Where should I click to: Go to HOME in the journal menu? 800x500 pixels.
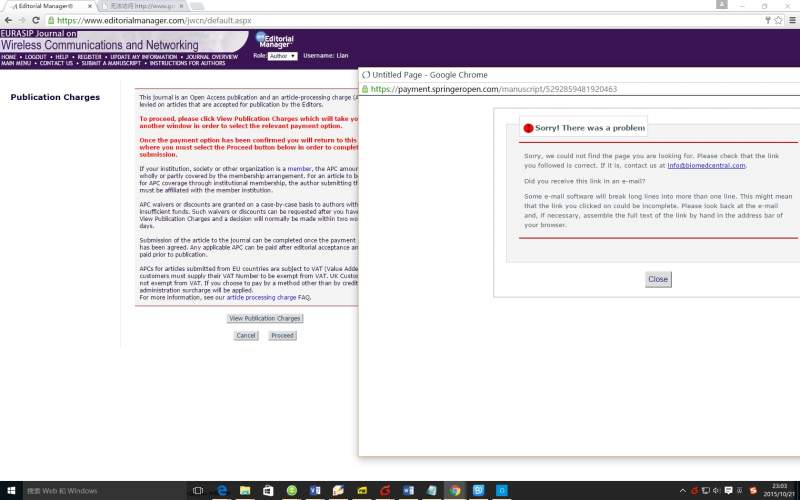pos(9,57)
